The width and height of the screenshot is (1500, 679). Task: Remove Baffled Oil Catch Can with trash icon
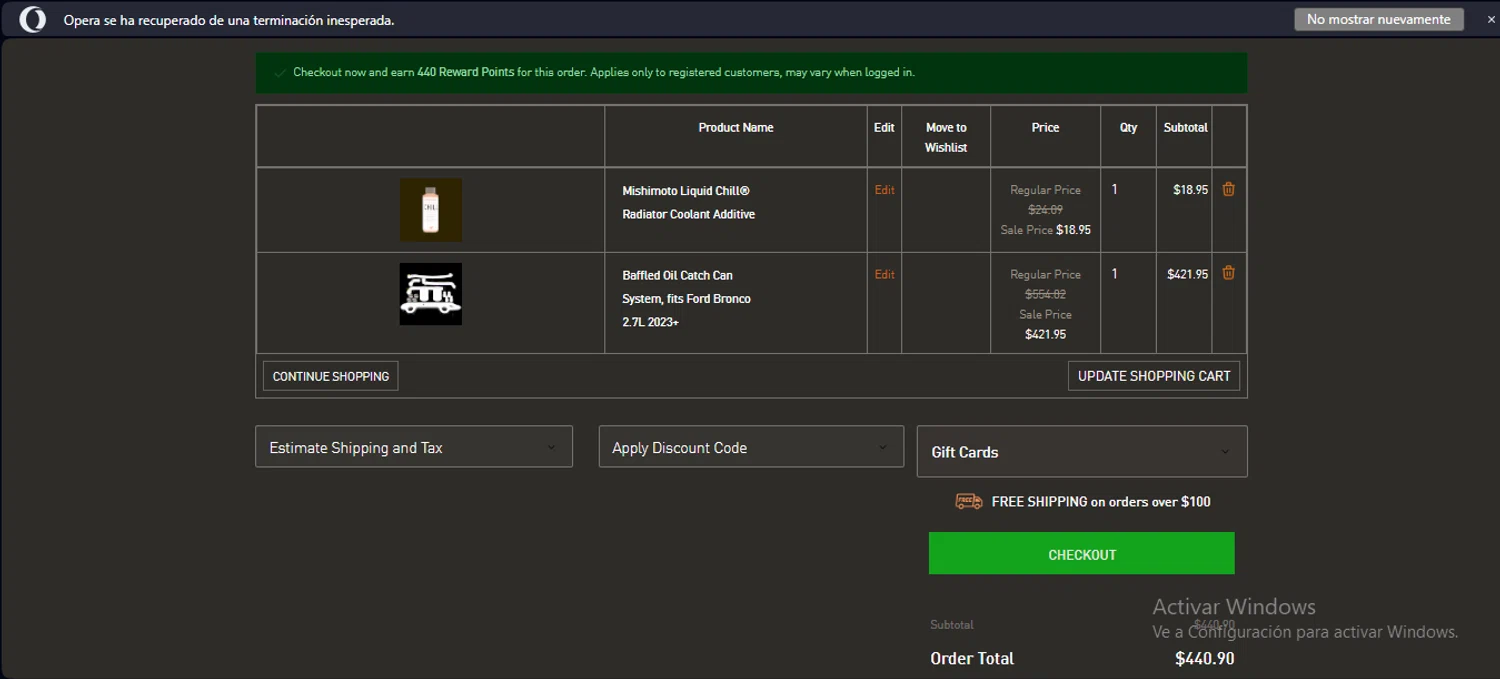click(1228, 273)
